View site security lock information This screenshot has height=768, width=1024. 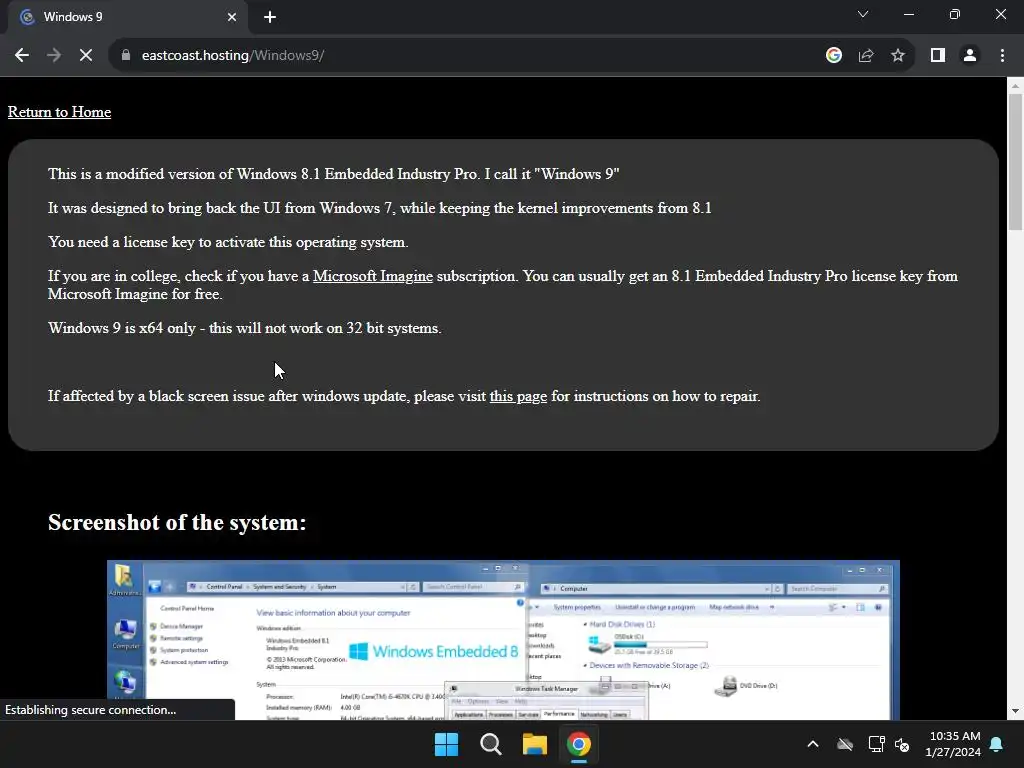pyautogui.click(x=125, y=56)
